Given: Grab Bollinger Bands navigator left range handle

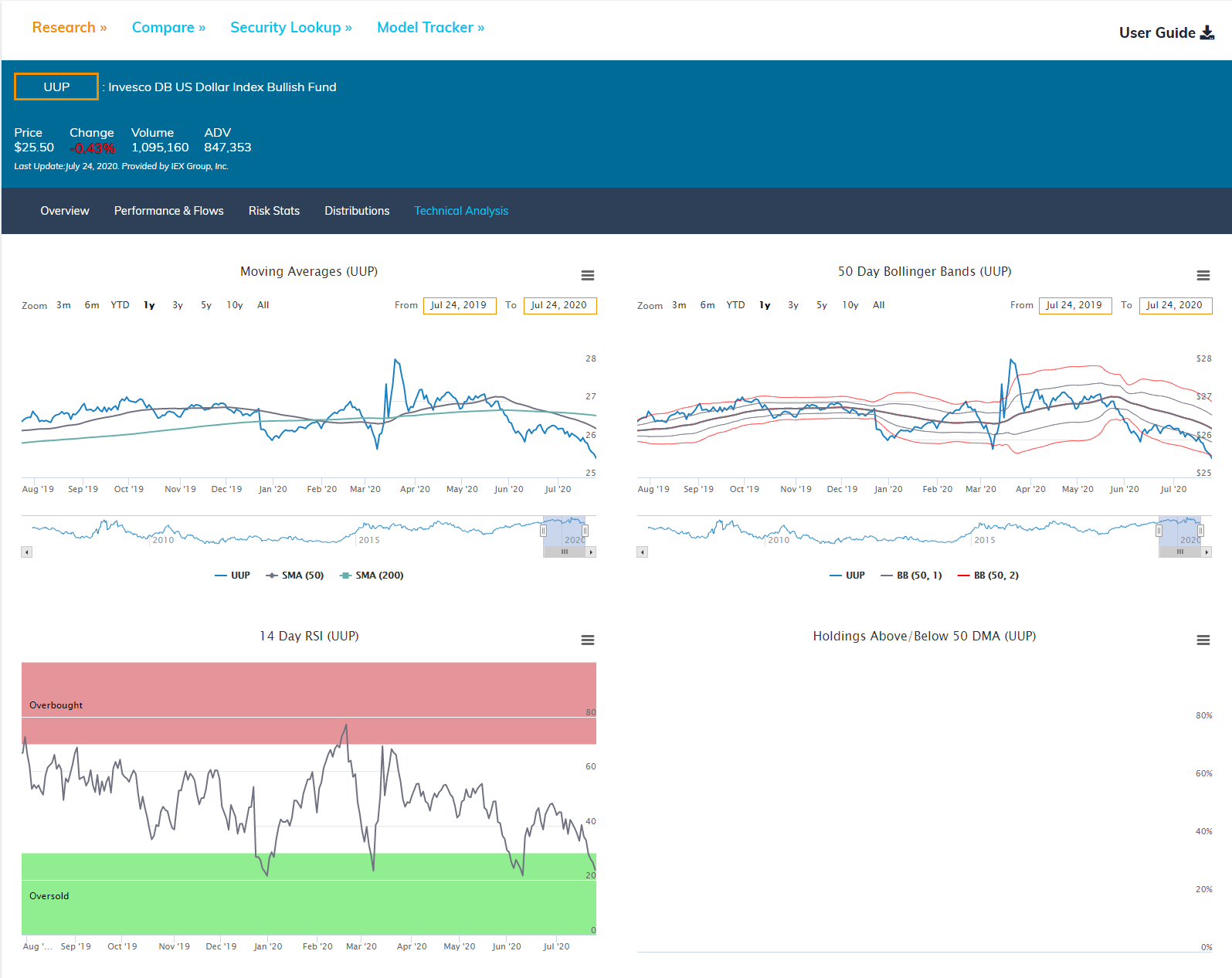Looking at the screenshot, I should point(1159,531).
